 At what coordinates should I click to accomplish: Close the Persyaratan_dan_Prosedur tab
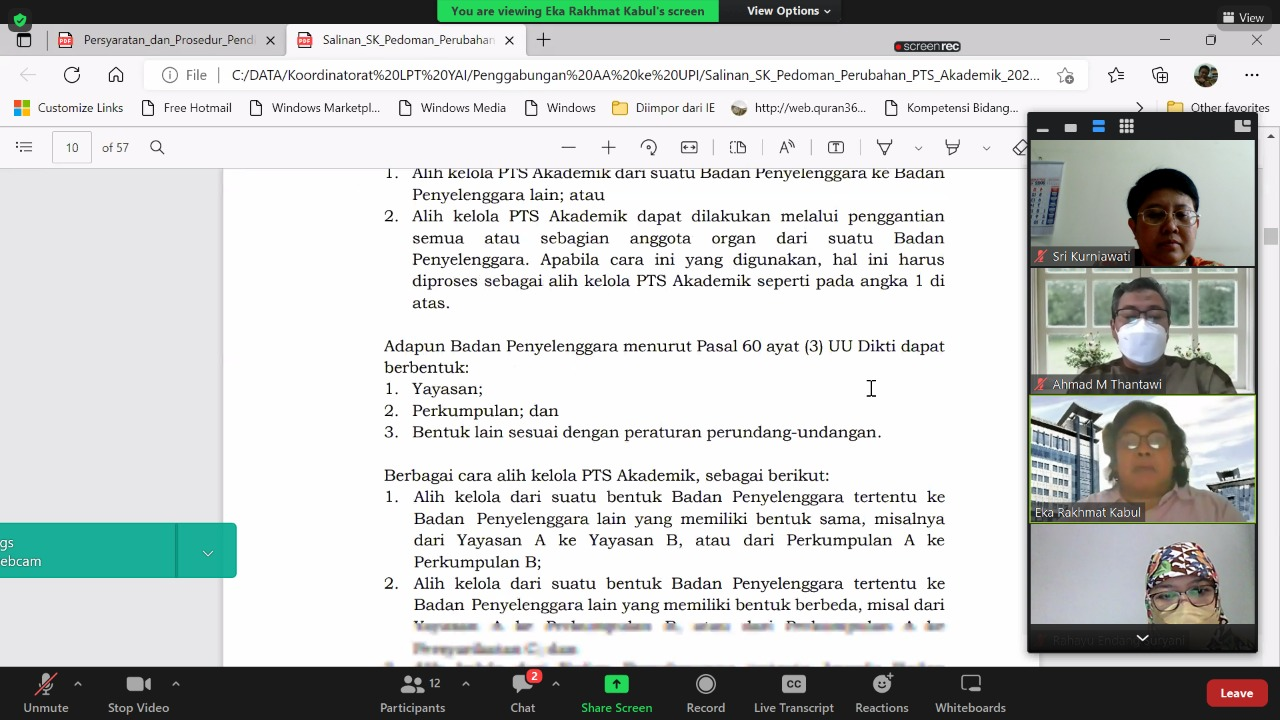pyautogui.click(x=270, y=40)
